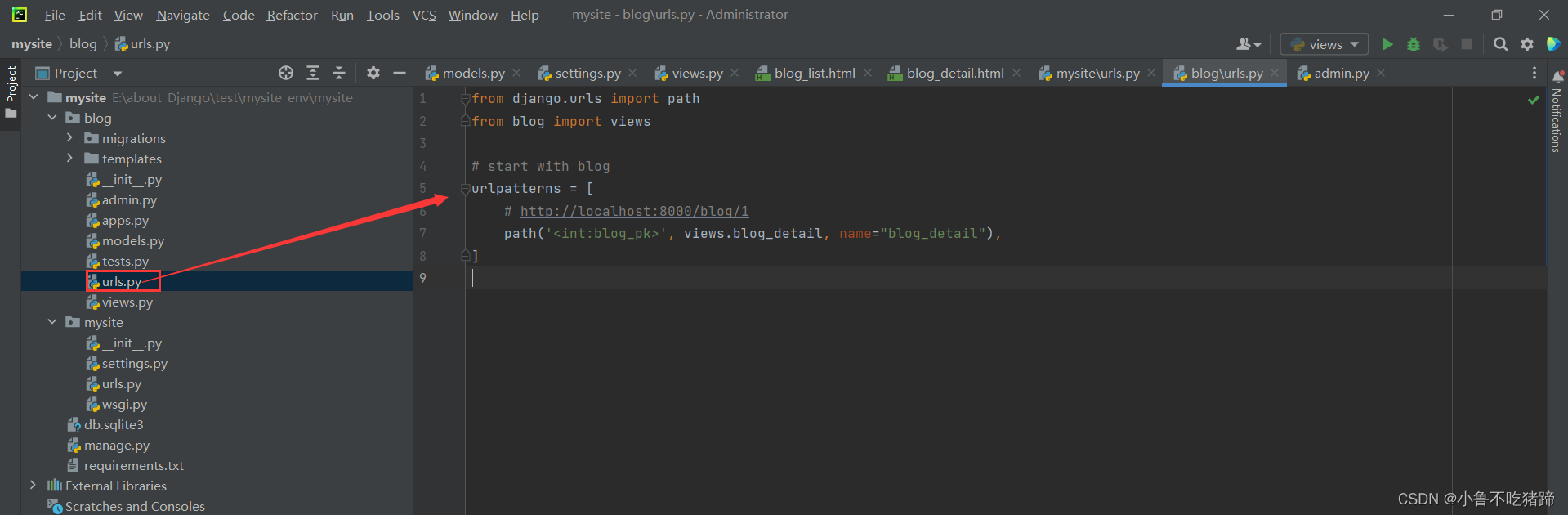Place cursor on editor line 9
Viewport: 1568px width, 515px height.
(x=1005, y=278)
